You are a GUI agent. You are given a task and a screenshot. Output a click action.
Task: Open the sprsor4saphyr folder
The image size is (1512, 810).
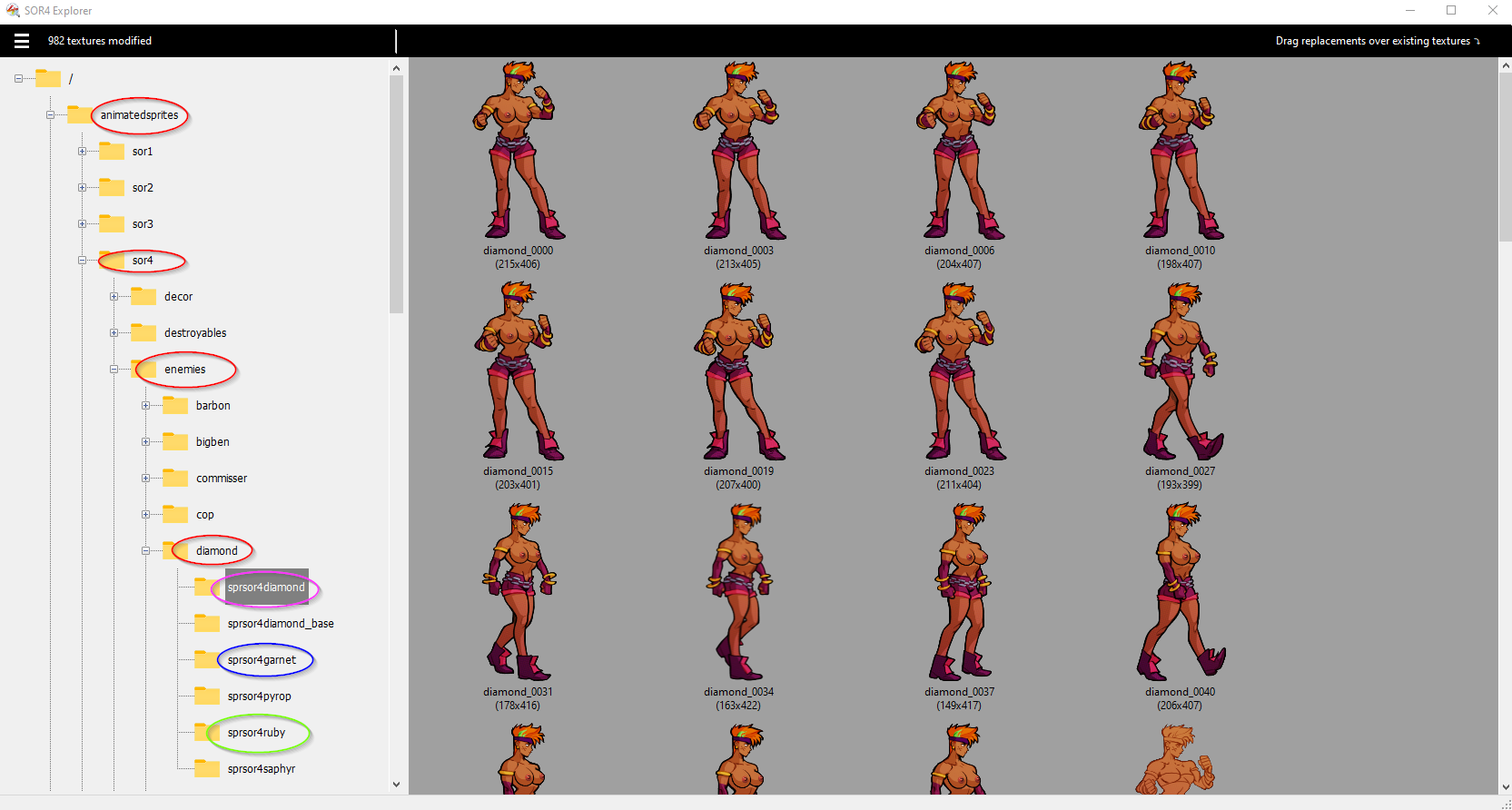point(262,769)
